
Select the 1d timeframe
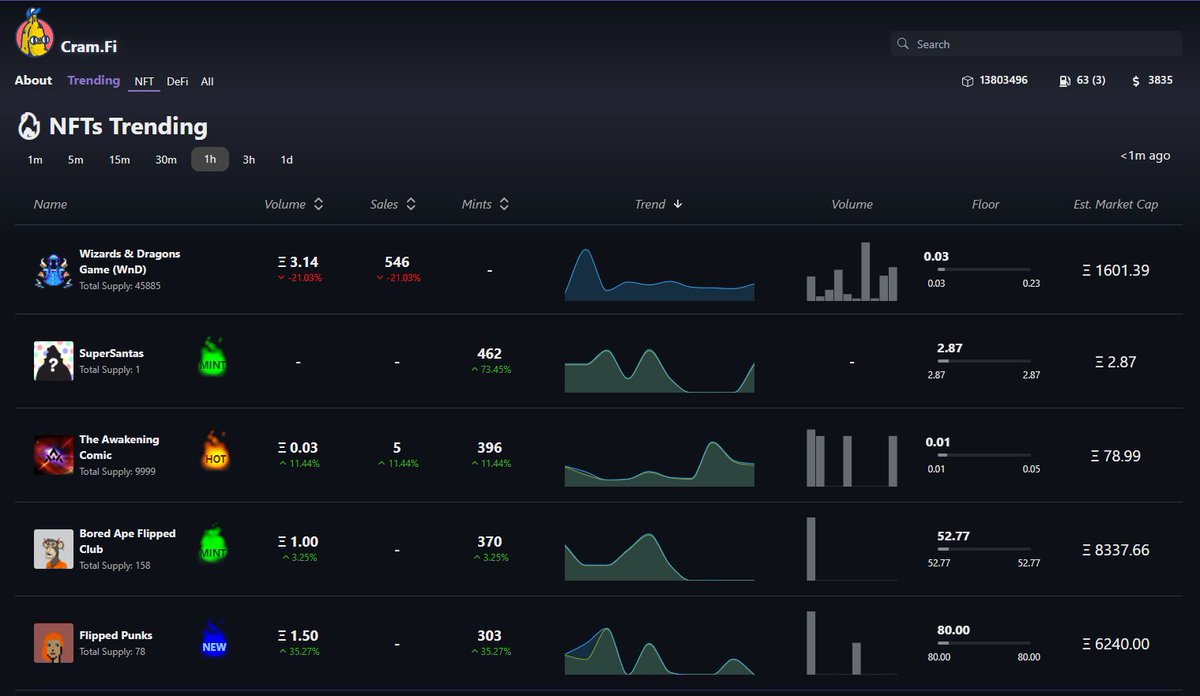pos(287,160)
